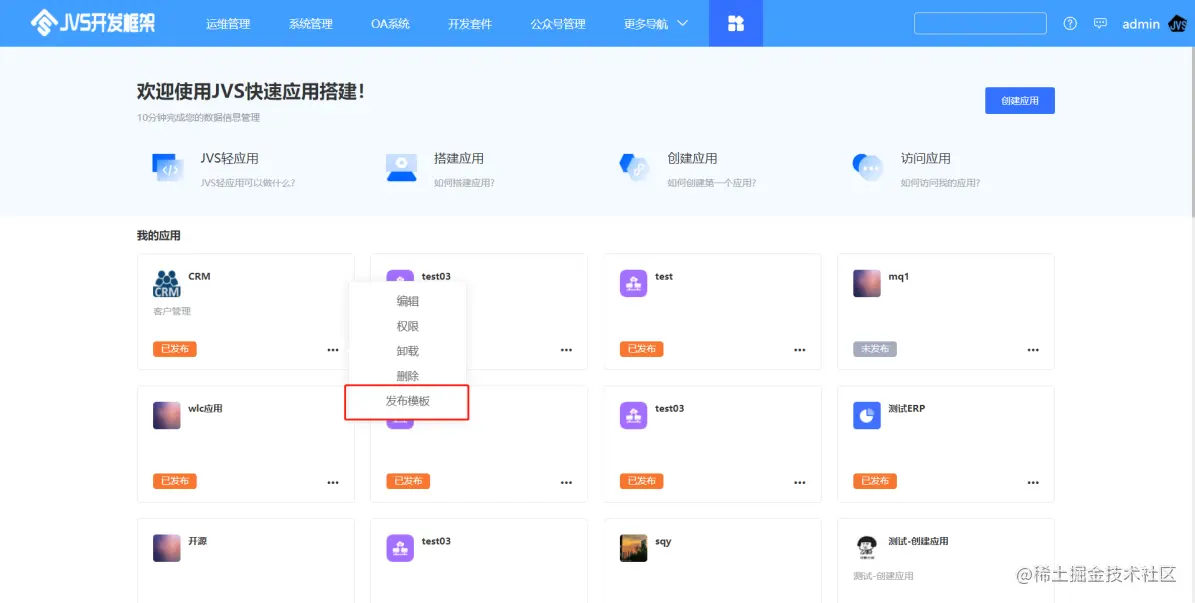Click the 客户管理 description text
The height and width of the screenshot is (603, 1195).
[171, 311]
